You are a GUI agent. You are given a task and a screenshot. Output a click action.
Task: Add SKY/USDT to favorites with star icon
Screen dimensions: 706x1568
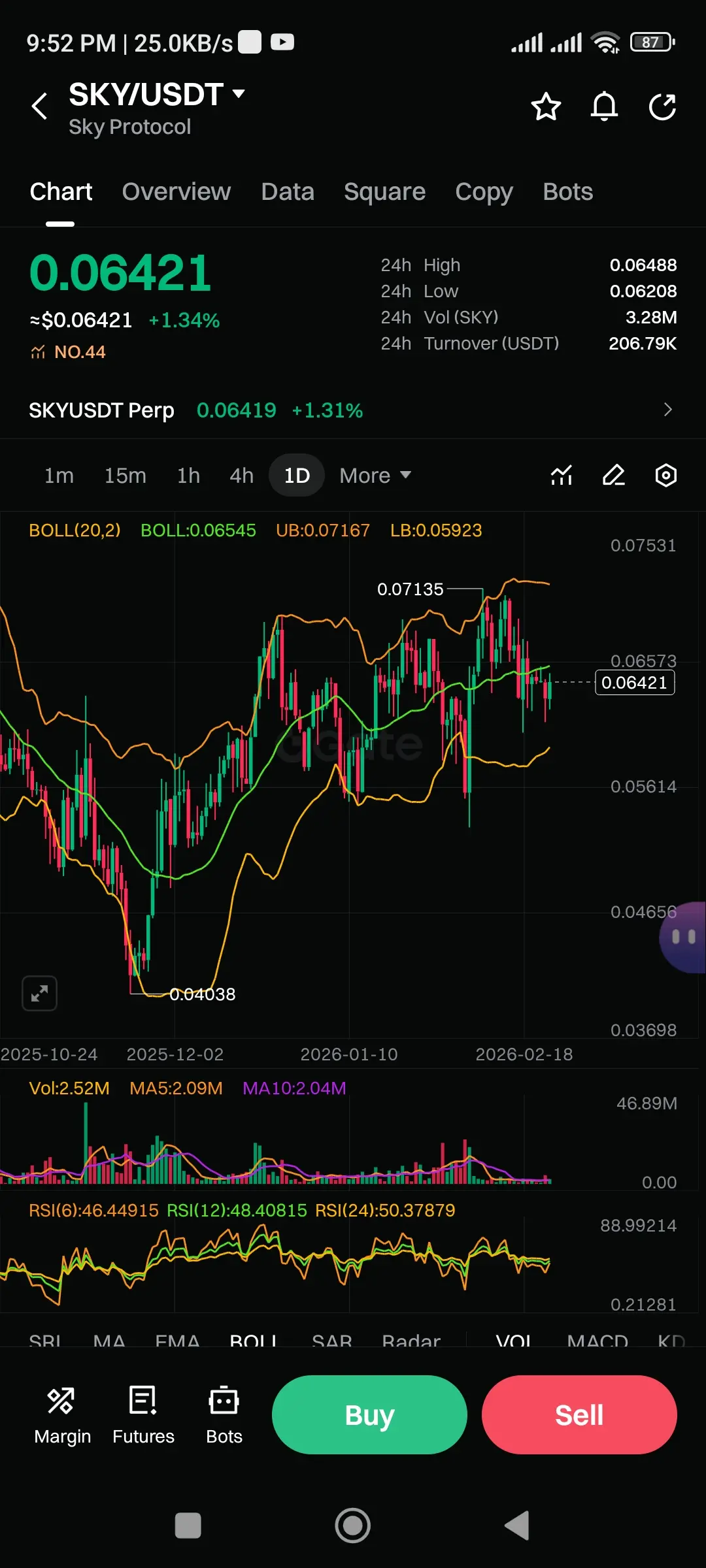546,106
